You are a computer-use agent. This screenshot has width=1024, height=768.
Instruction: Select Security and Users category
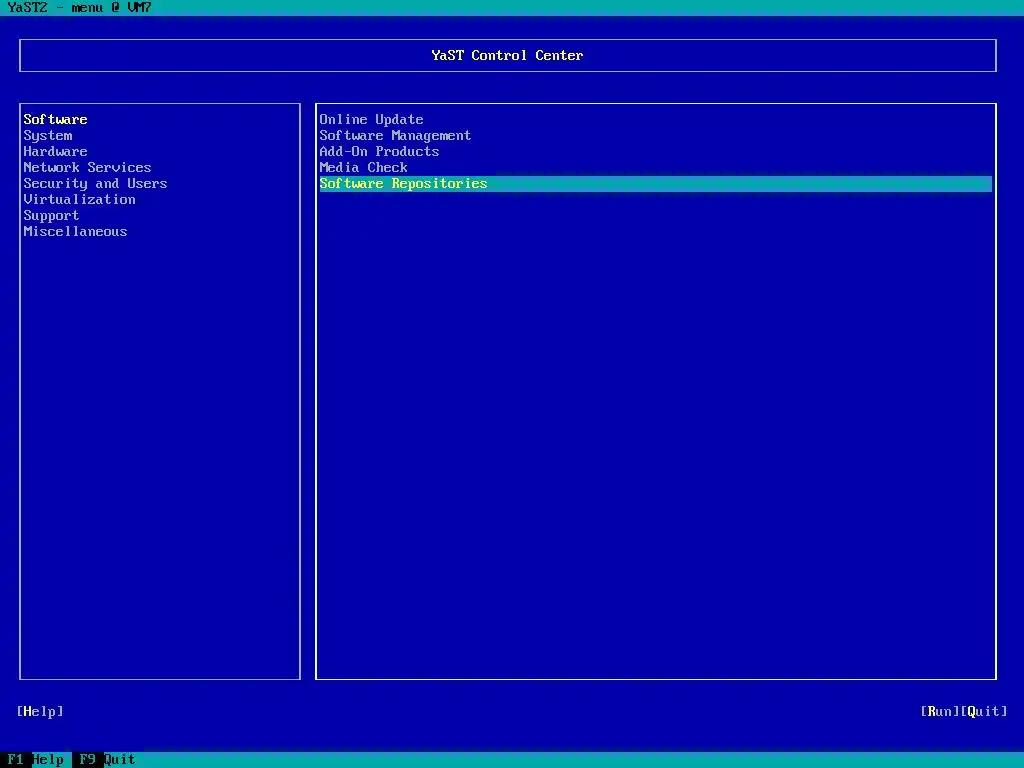click(95, 184)
